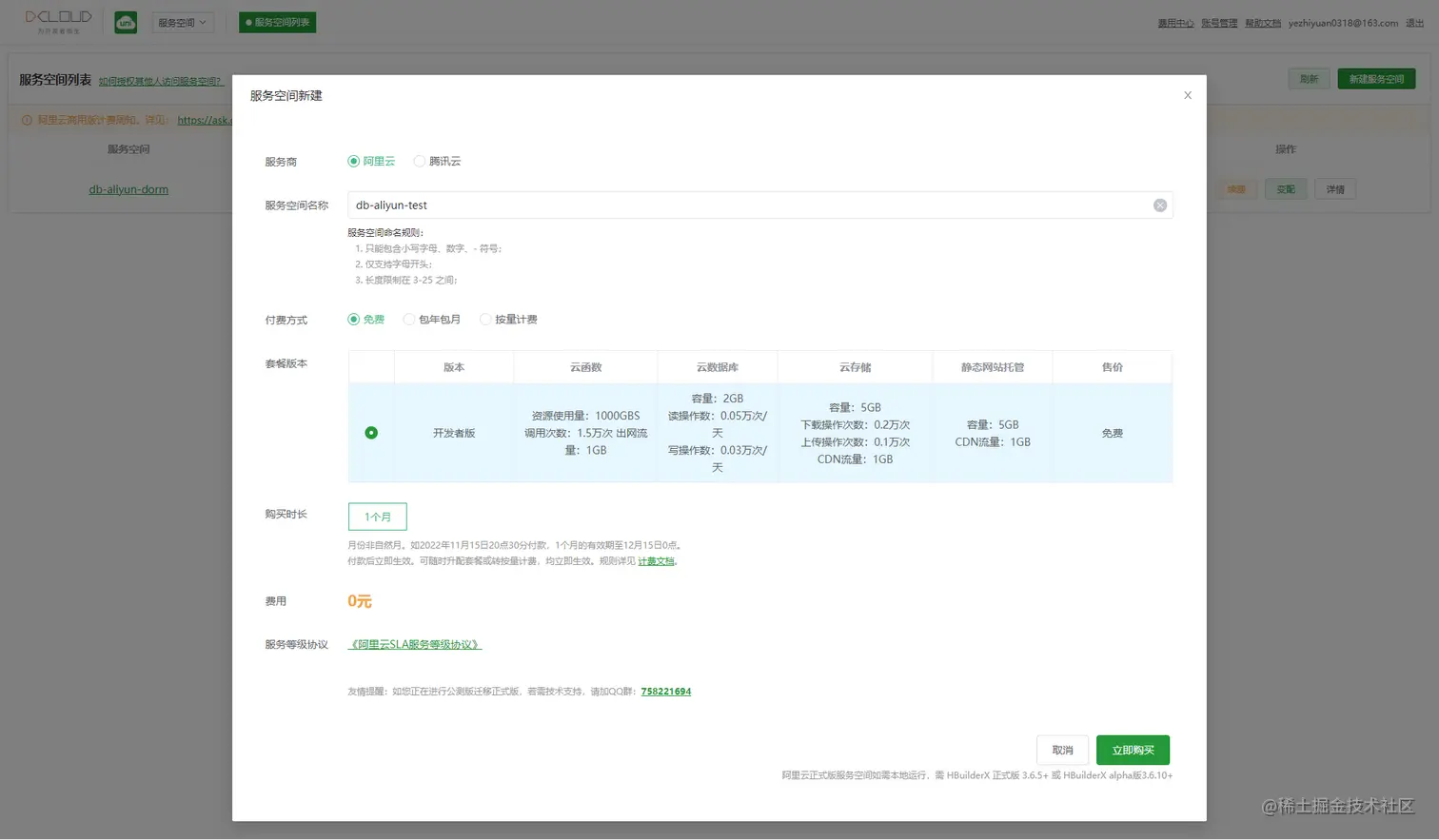
Task: Open 帮助文档 in the top bar
Action: click(x=1263, y=23)
